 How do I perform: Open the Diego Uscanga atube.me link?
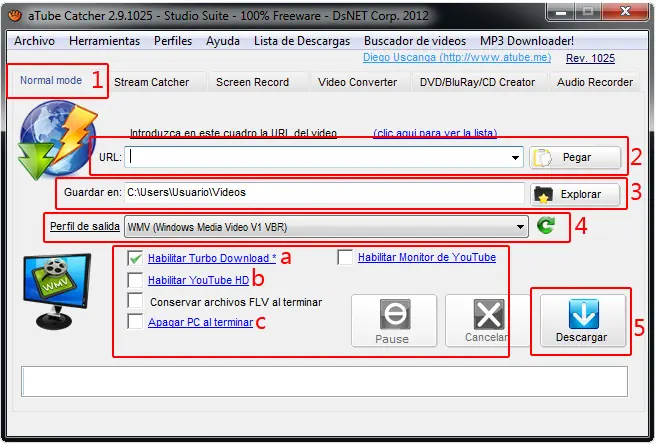[457, 57]
